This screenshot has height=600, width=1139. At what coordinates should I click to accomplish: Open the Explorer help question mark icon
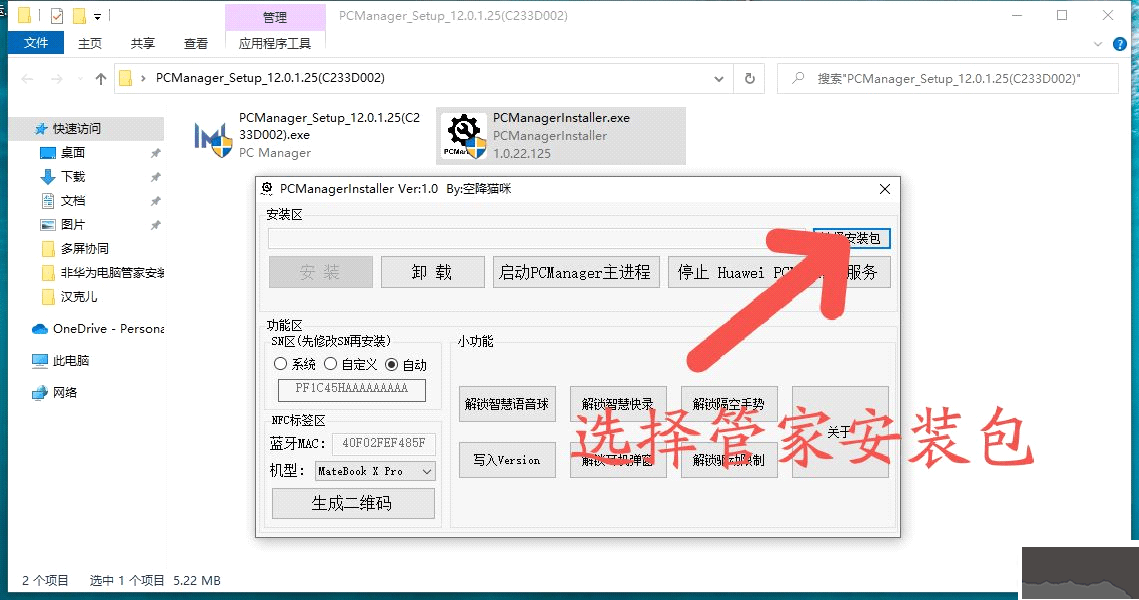pyautogui.click(x=1119, y=44)
